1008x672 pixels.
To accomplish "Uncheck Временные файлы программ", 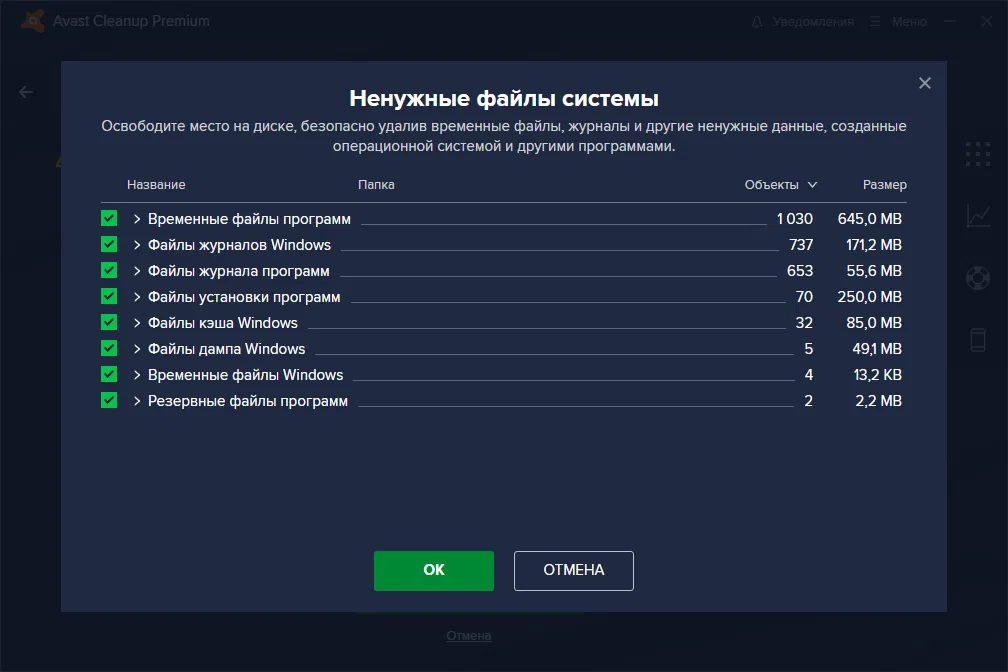I will click(x=109, y=218).
